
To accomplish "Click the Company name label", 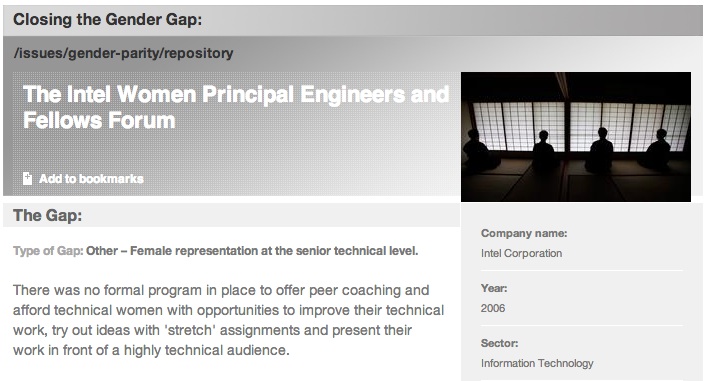I will 524,233.
